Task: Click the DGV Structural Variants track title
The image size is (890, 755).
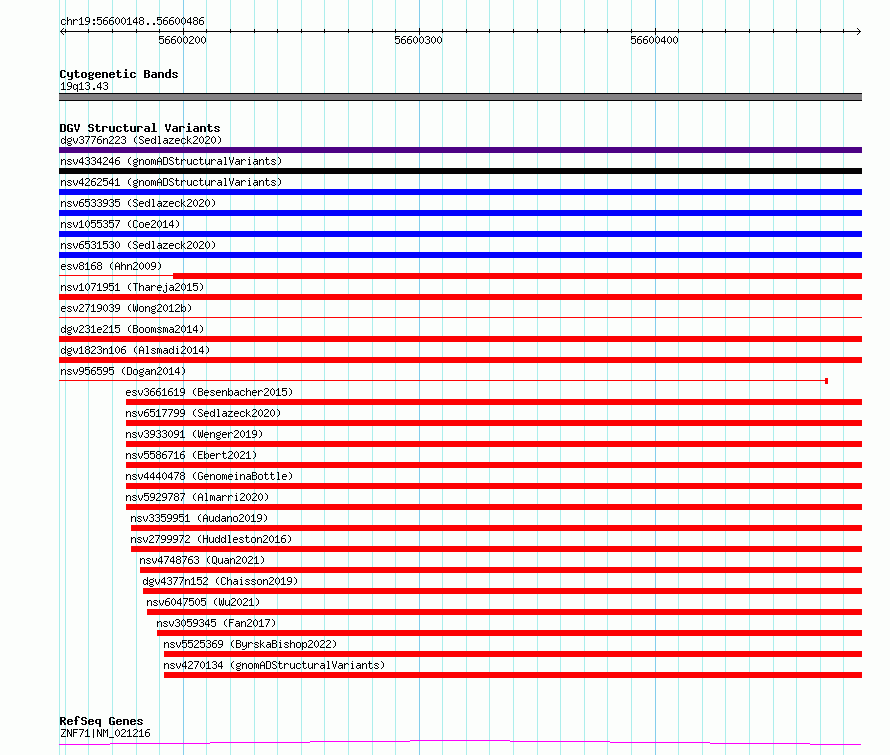Action: 140,128
